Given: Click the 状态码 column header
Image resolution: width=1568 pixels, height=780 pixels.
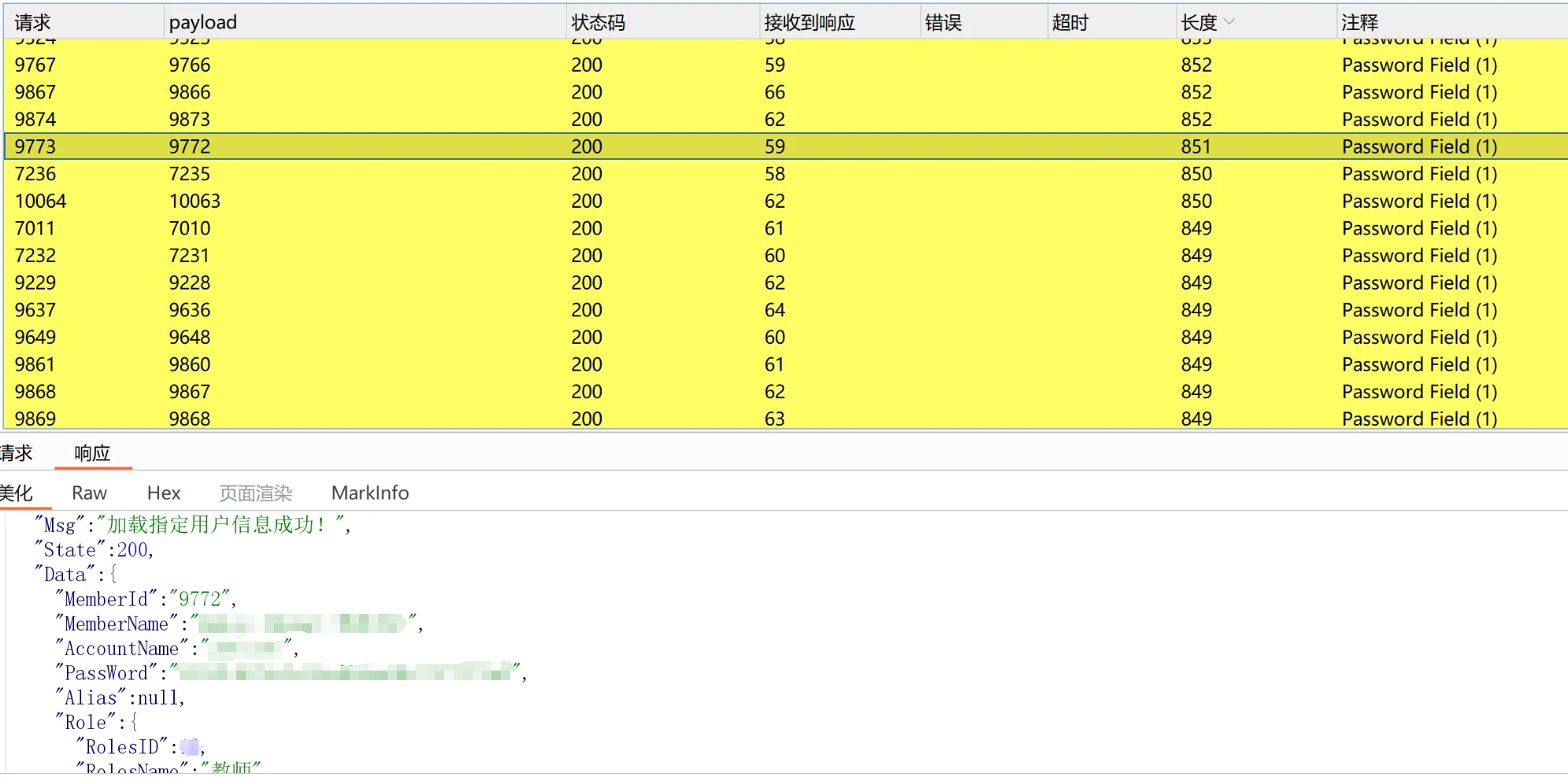Looking at the screenshot, I should [x=598, y=22].
